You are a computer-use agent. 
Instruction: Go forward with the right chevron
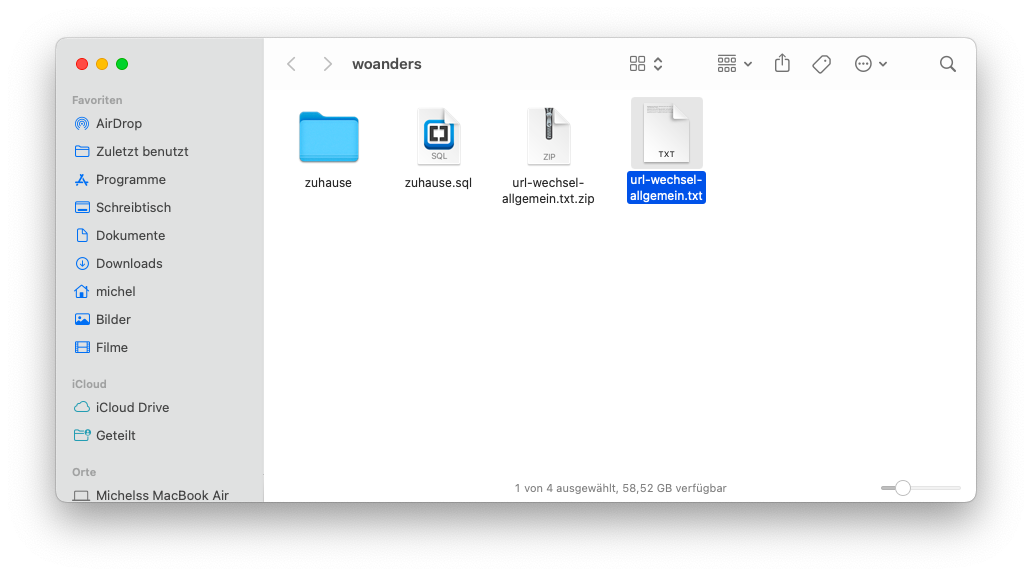click(x=327, y=64)
